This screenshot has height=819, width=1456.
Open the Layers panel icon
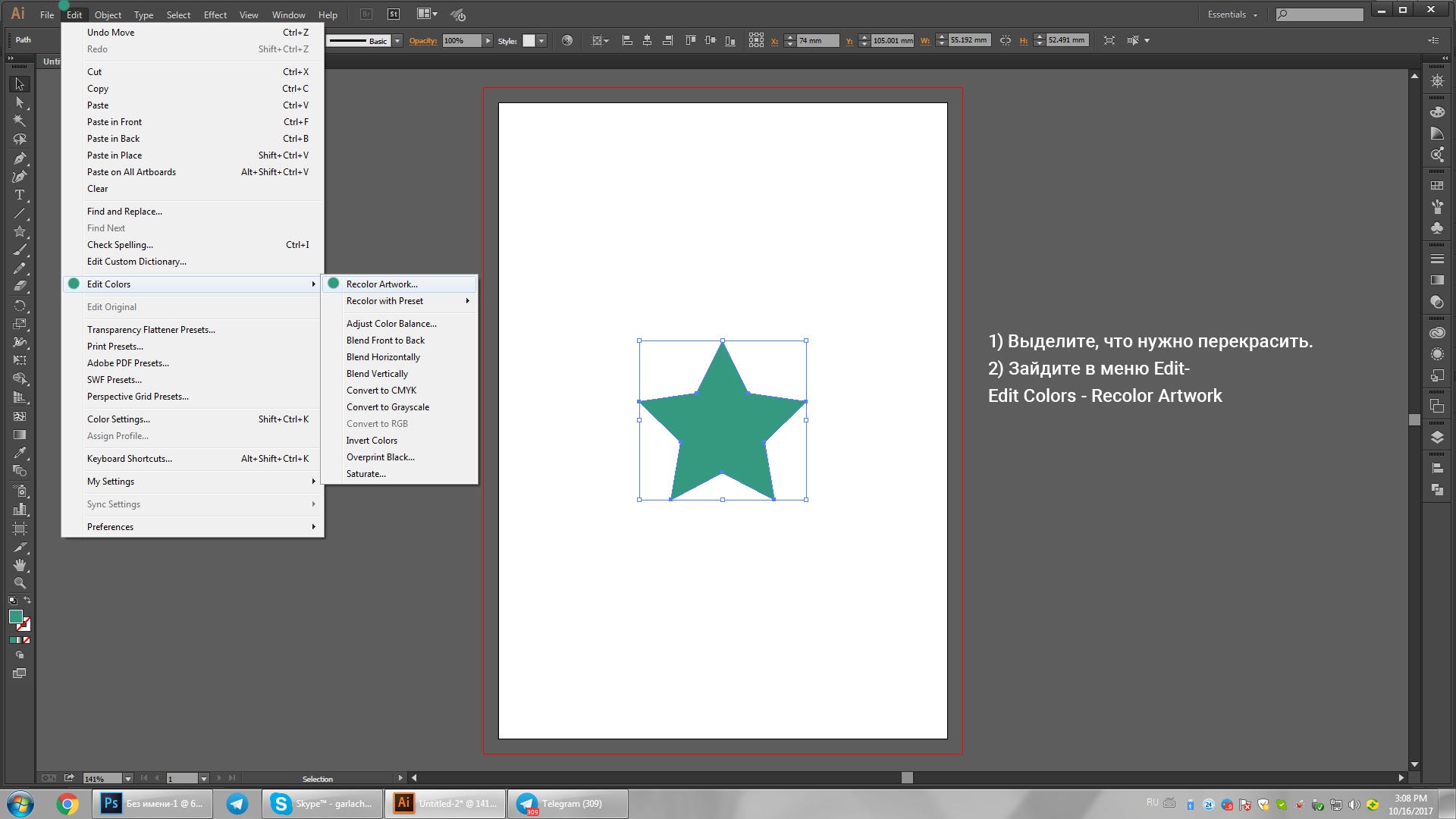(1436, 438)
